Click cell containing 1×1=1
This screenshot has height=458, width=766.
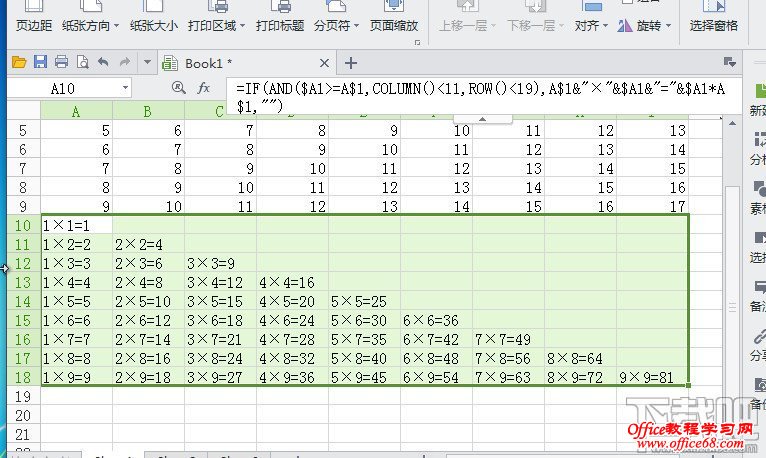tap(77, 225)
